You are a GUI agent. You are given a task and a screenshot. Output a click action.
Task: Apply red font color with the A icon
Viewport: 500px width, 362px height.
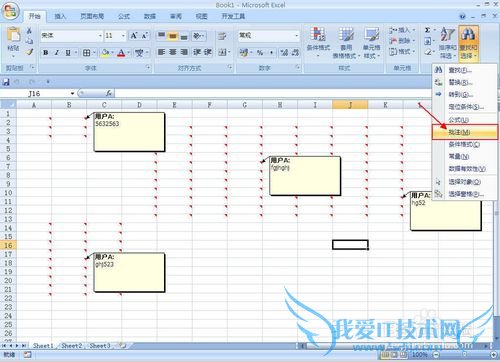tap(121, 53)
